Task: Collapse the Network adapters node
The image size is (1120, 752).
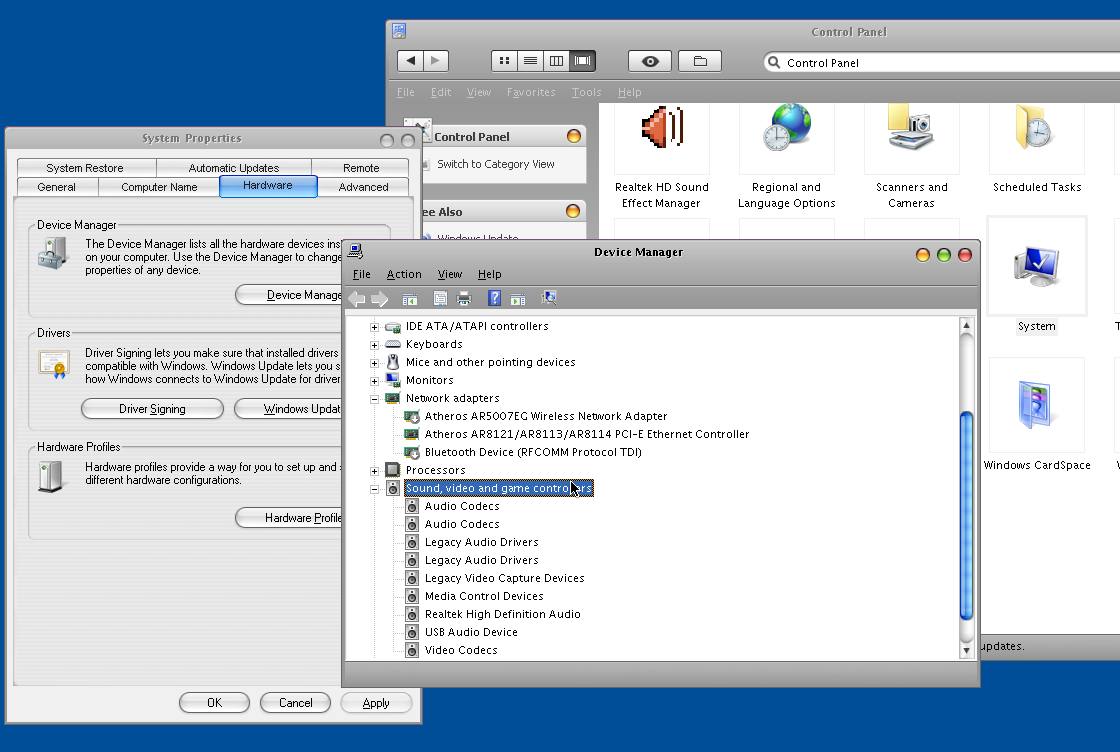Action: pos(374,399)
